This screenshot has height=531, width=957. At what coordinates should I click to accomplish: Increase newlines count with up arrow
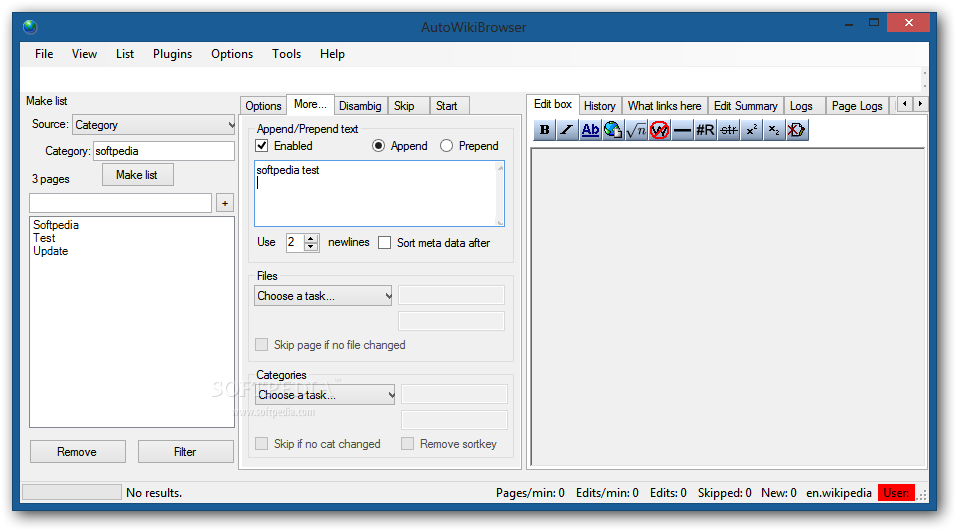click(311, 239)
